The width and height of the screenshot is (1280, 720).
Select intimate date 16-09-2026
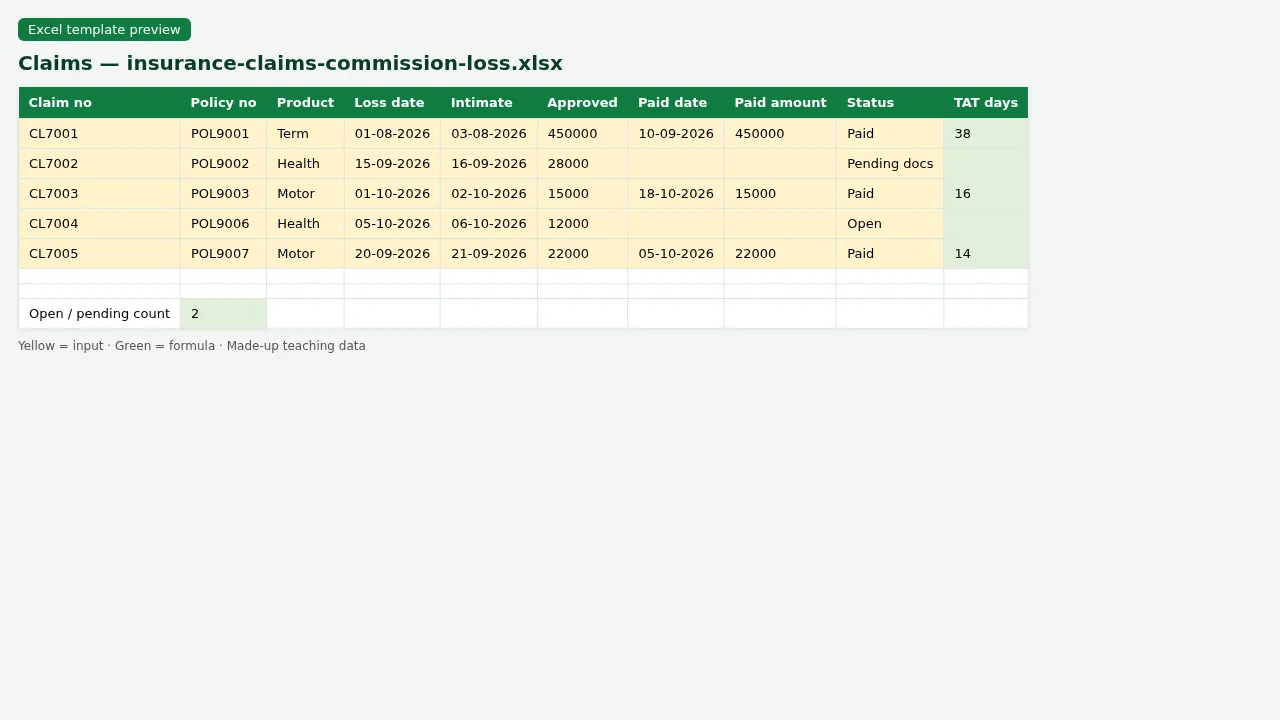(x=489, y=164)
